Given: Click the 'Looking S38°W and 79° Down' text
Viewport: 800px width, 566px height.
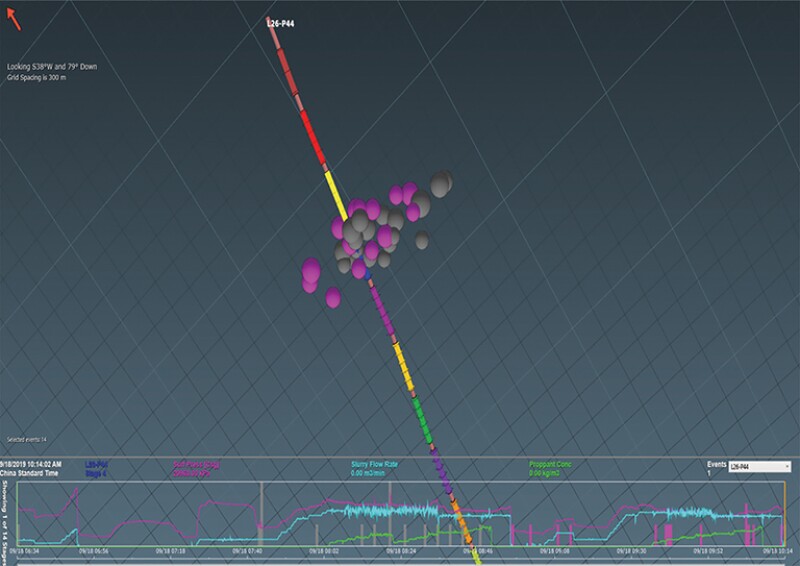Looking at the screenshot, I should (52, 66).
